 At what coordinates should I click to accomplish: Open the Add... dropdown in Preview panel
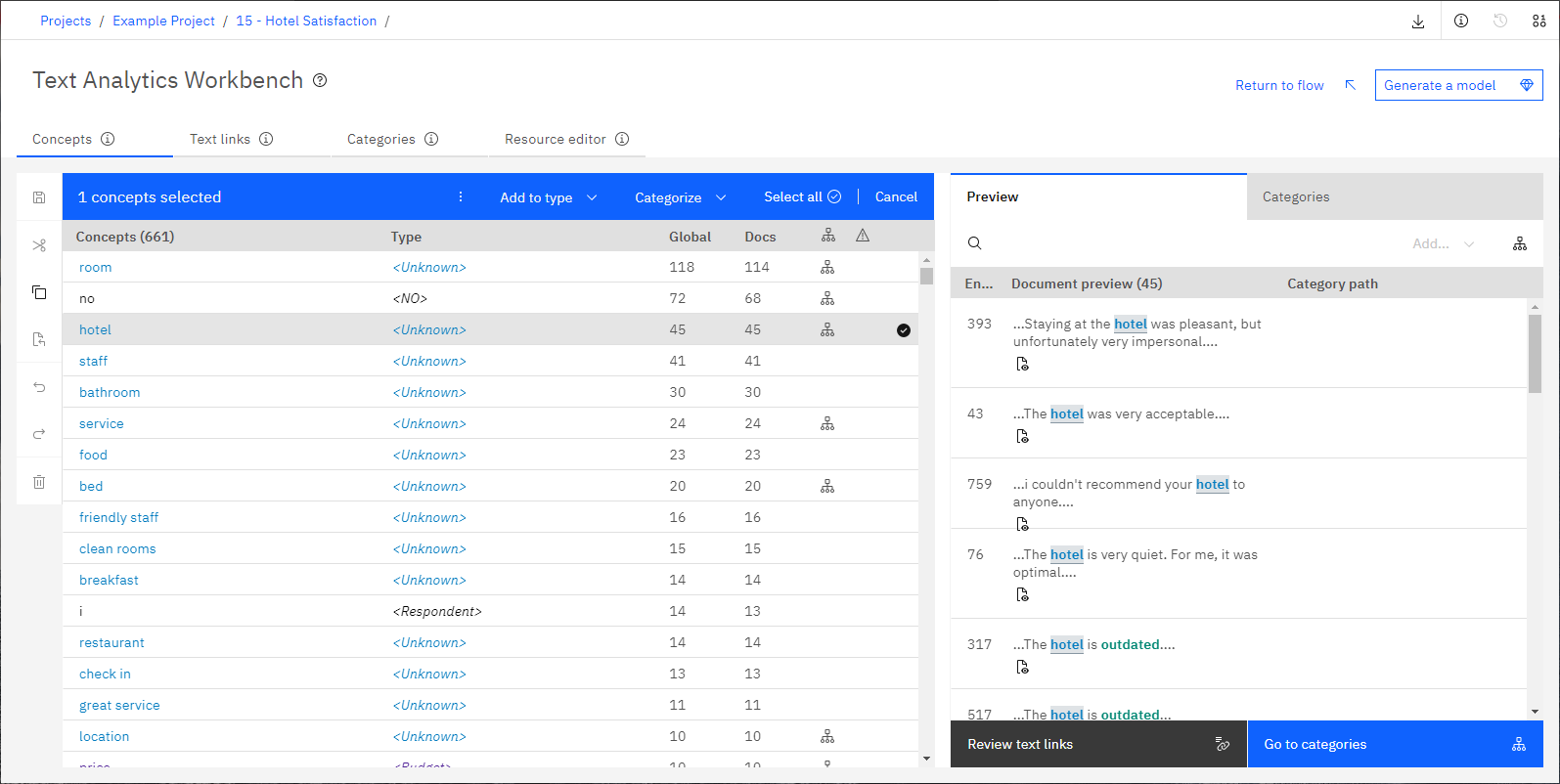(1443, 243)
